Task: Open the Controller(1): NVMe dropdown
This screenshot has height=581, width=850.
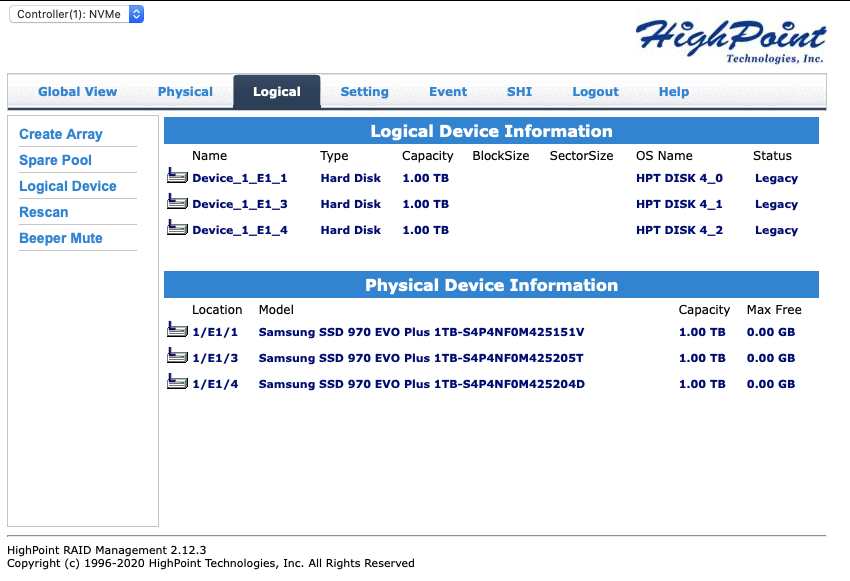Action: [76, 14]
